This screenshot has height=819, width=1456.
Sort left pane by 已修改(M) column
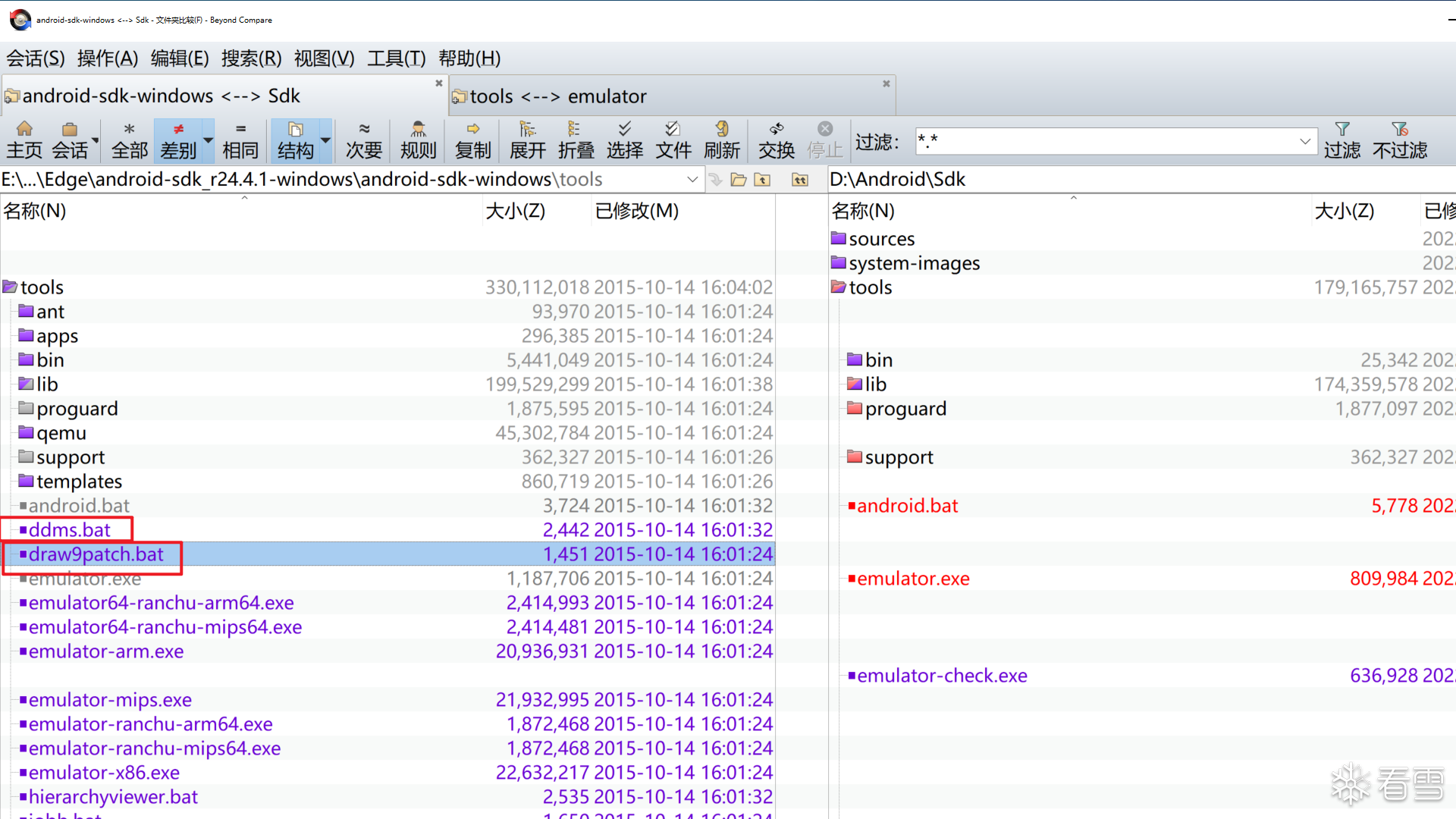coord(682,211)
